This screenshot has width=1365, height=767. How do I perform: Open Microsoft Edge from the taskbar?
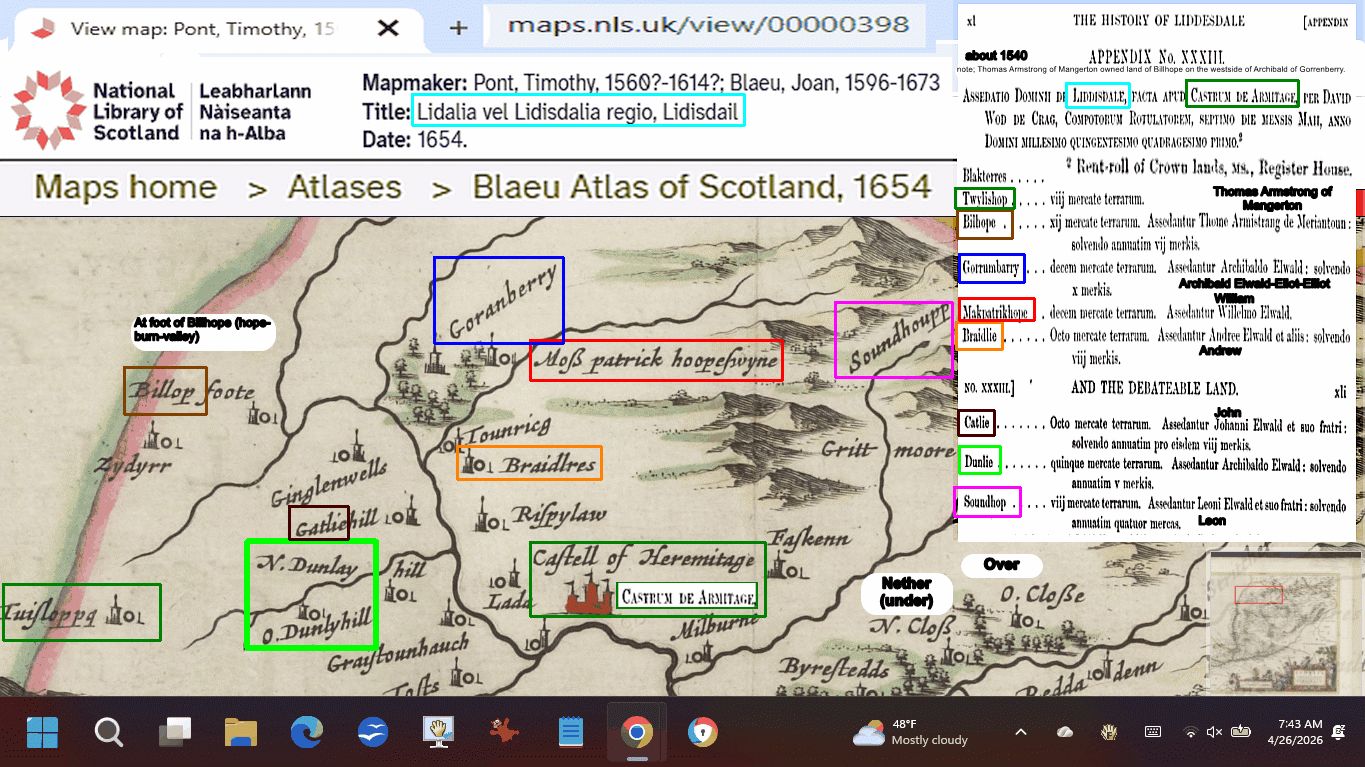(x=307, y=733)
